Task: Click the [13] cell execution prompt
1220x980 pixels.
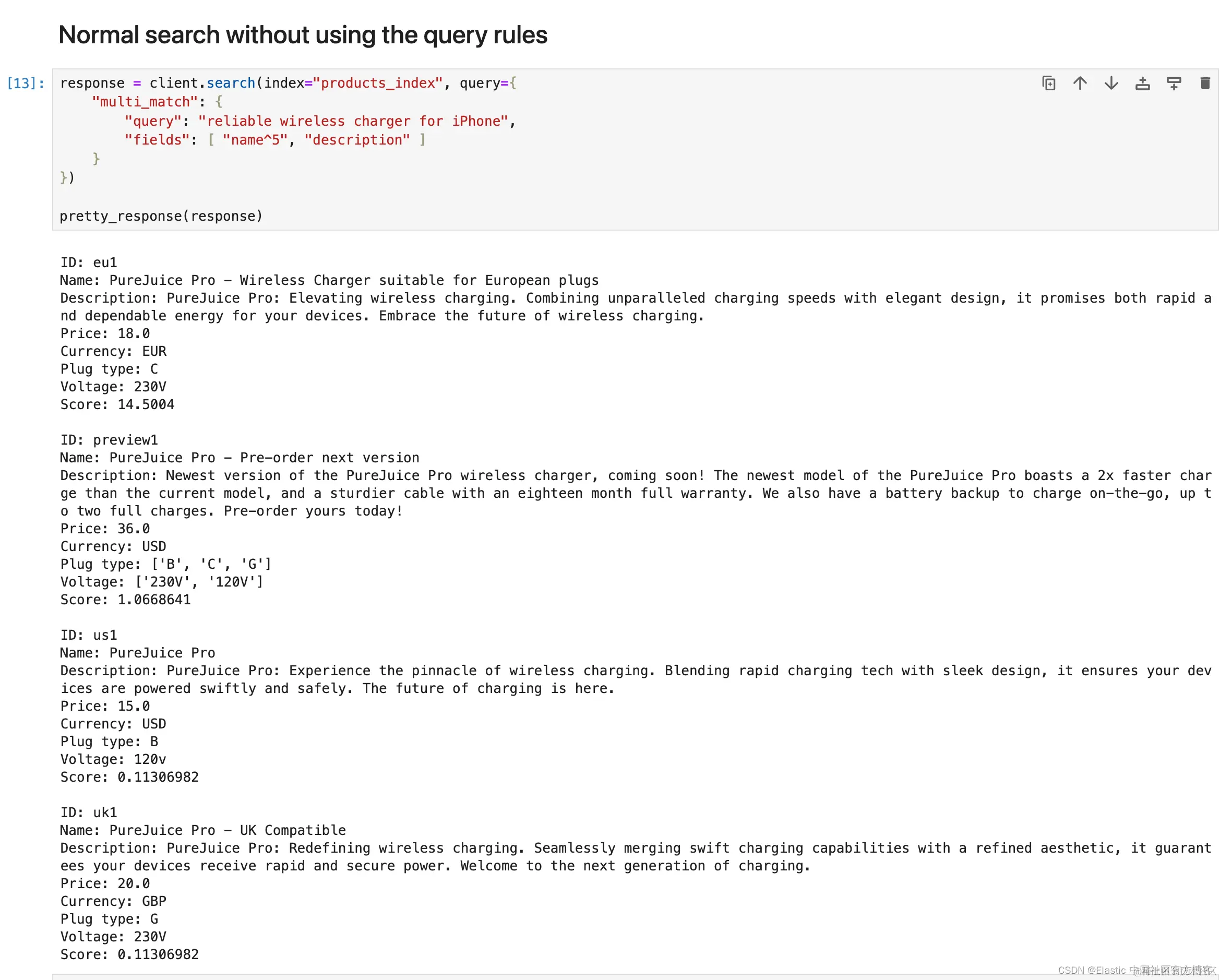Action: 26,83
